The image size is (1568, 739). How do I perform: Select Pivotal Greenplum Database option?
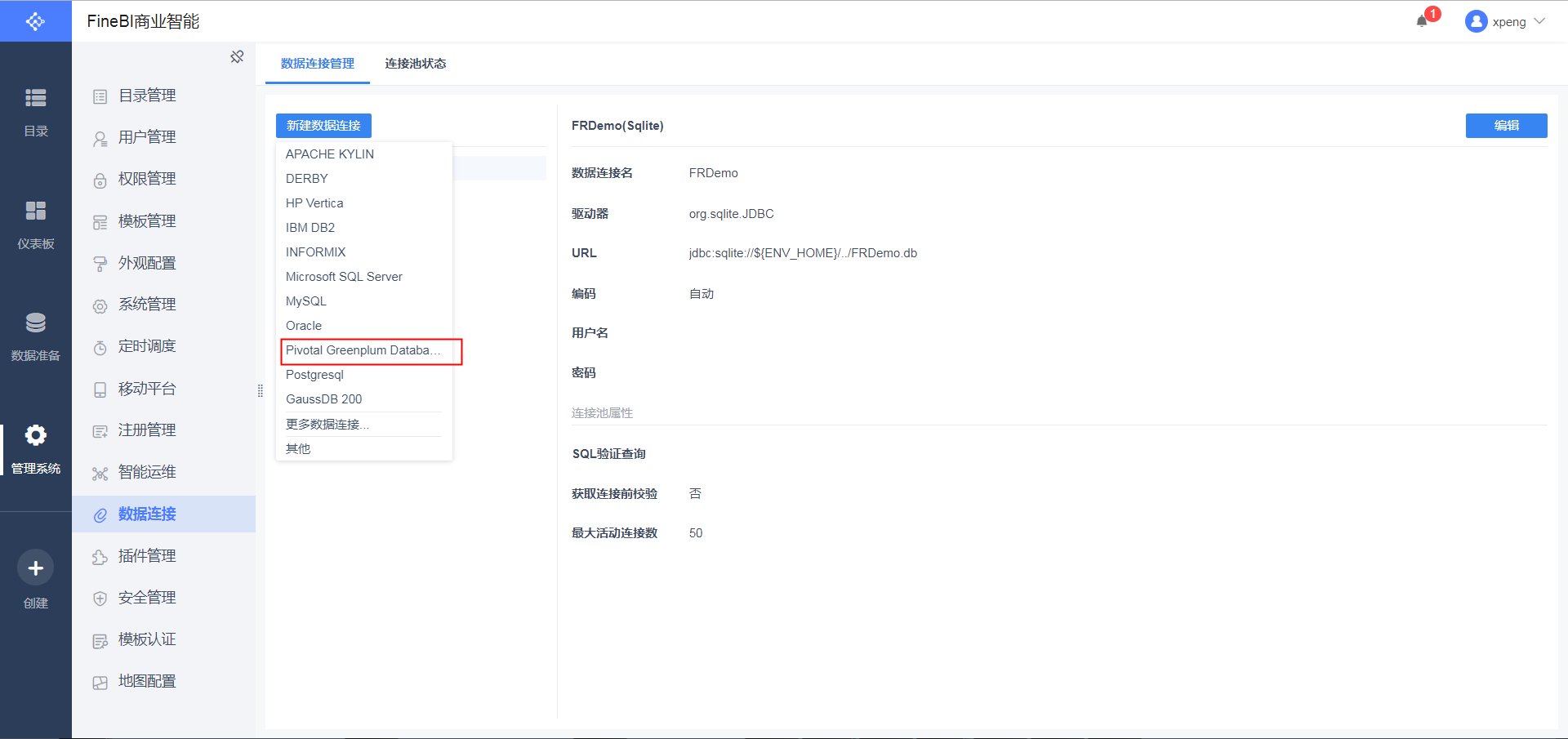click(364, 350)
